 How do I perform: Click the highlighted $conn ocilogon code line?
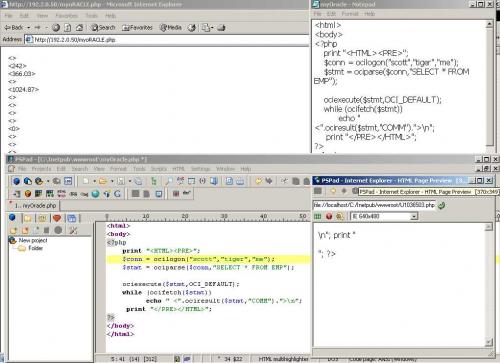(208, 259)
